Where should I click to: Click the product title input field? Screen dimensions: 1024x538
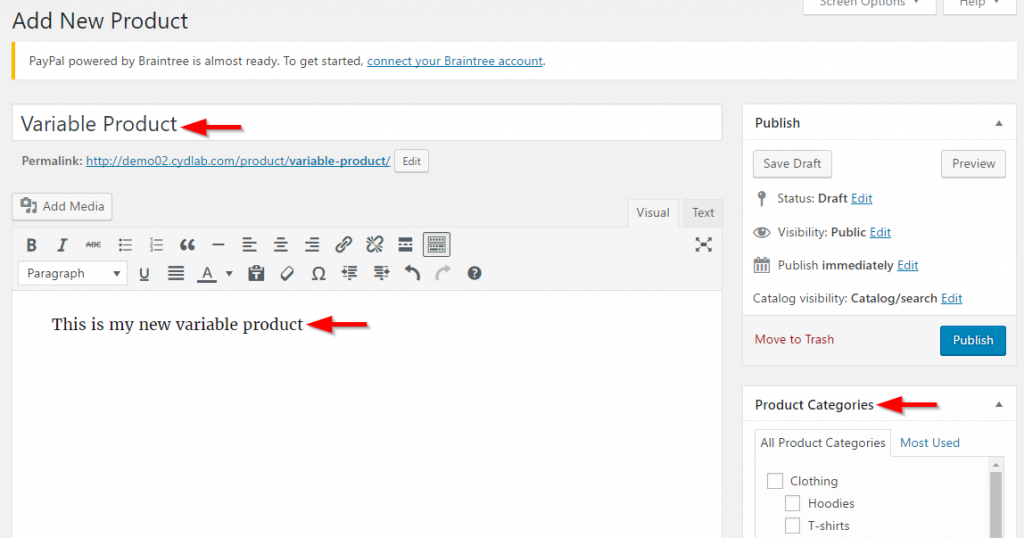click(x=450, y=124)
